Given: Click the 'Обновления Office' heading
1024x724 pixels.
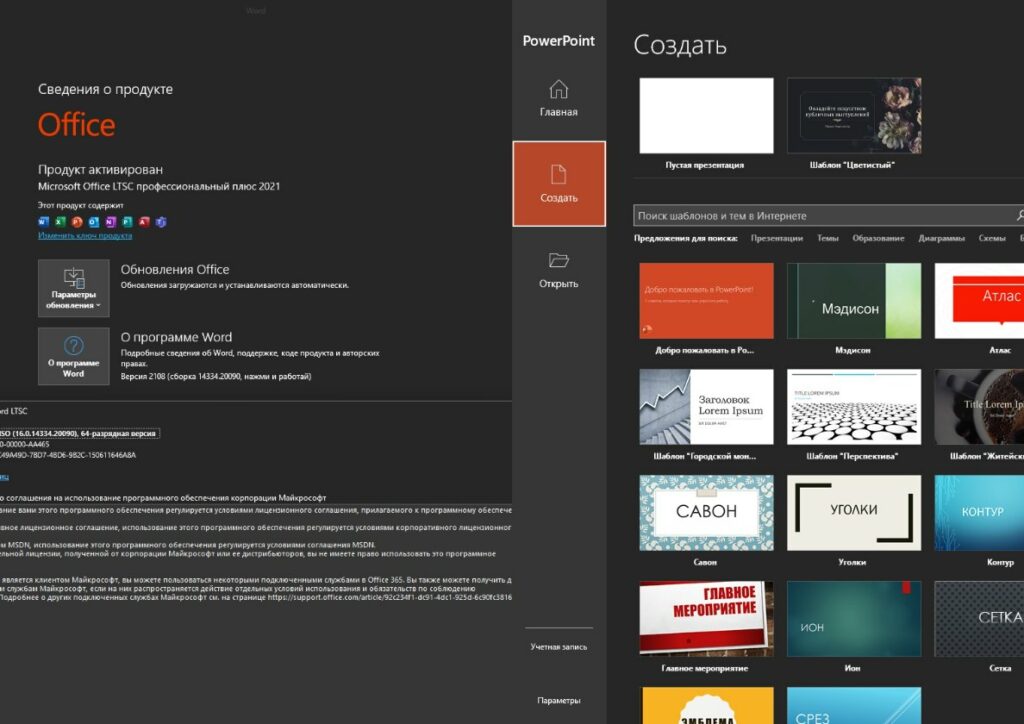Looking at the screenshot, I should [174, 269].
